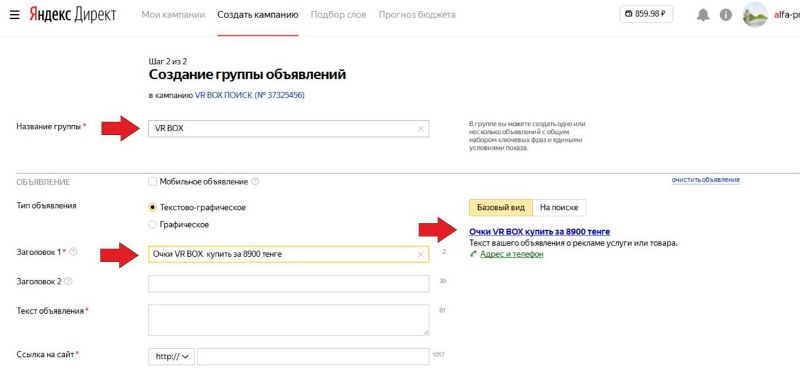Enable the Мобильное объявление checkbox
This screenshot has width=800, height=375.
[x=152, y=182]
